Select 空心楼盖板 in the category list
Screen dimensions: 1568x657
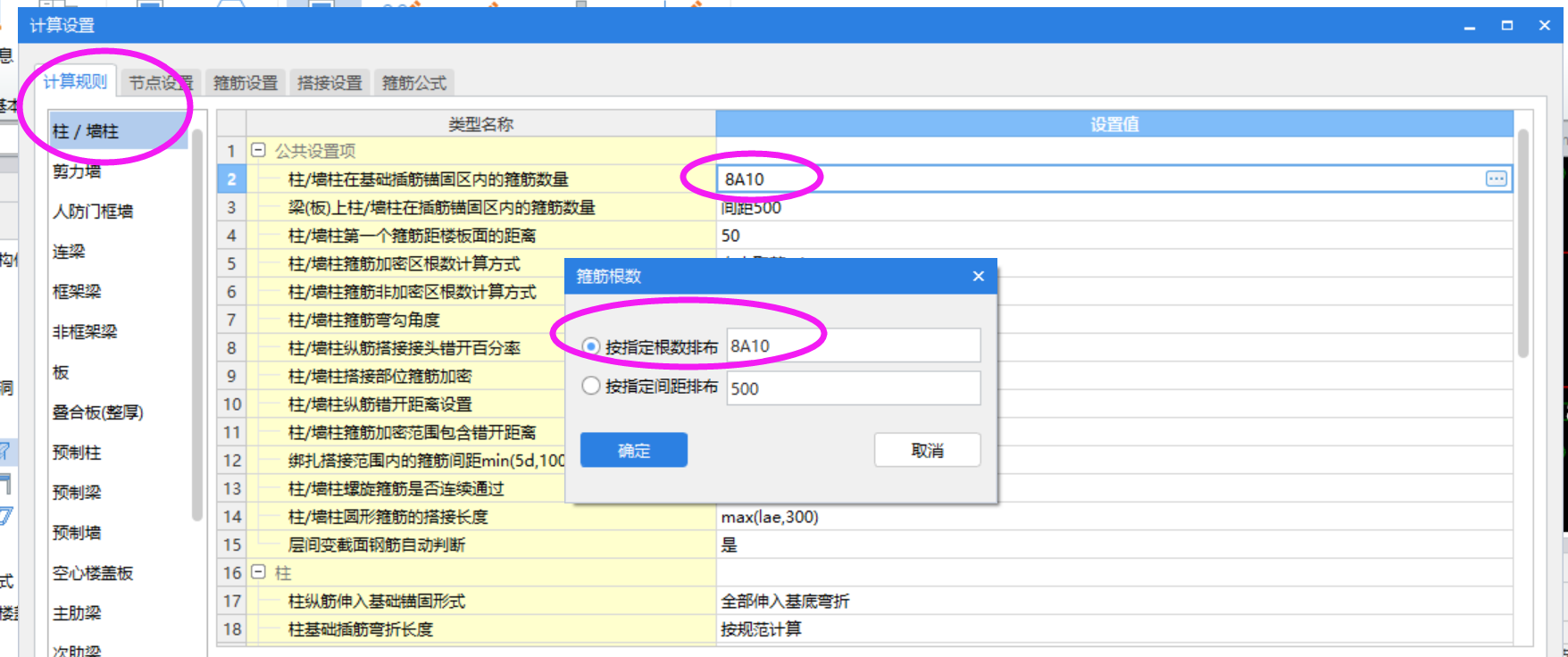click(118, 573)
